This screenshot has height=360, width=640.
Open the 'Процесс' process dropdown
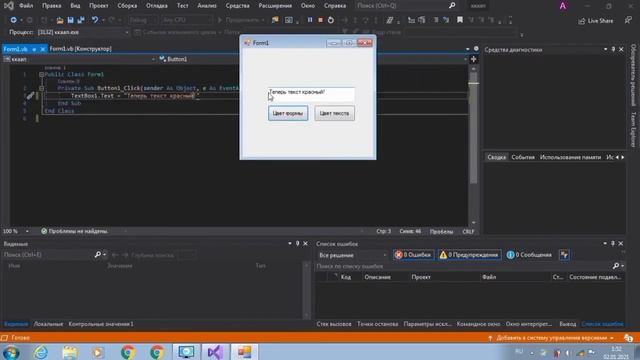click(127, 32)
